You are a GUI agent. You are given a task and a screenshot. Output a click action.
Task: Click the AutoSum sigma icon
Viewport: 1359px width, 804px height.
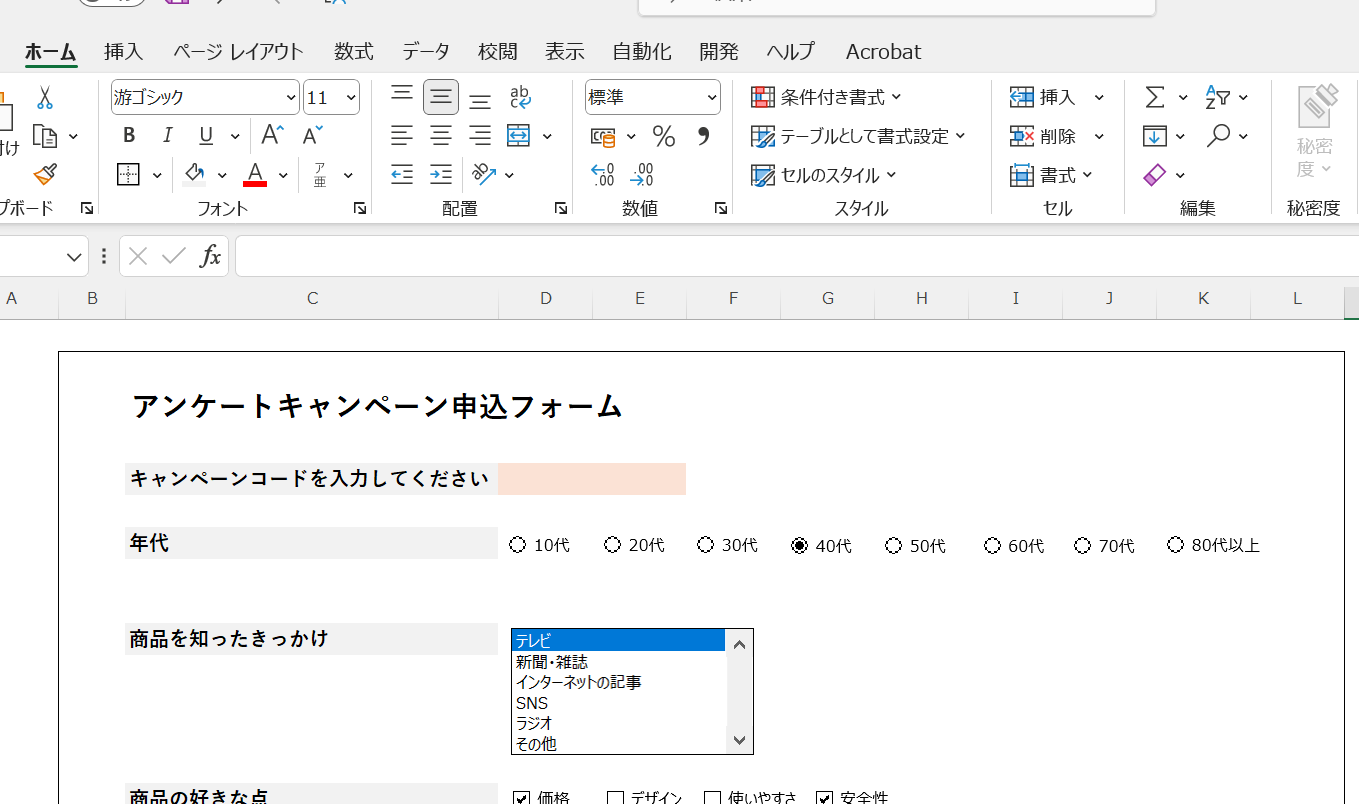(x=1155, y=97)
